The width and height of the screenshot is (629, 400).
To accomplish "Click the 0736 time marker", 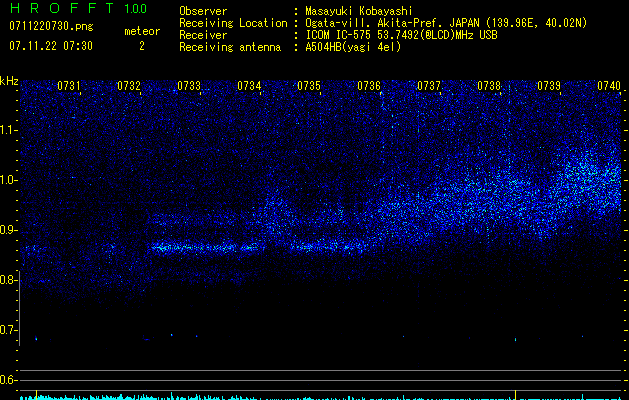I will coord(369,85).
